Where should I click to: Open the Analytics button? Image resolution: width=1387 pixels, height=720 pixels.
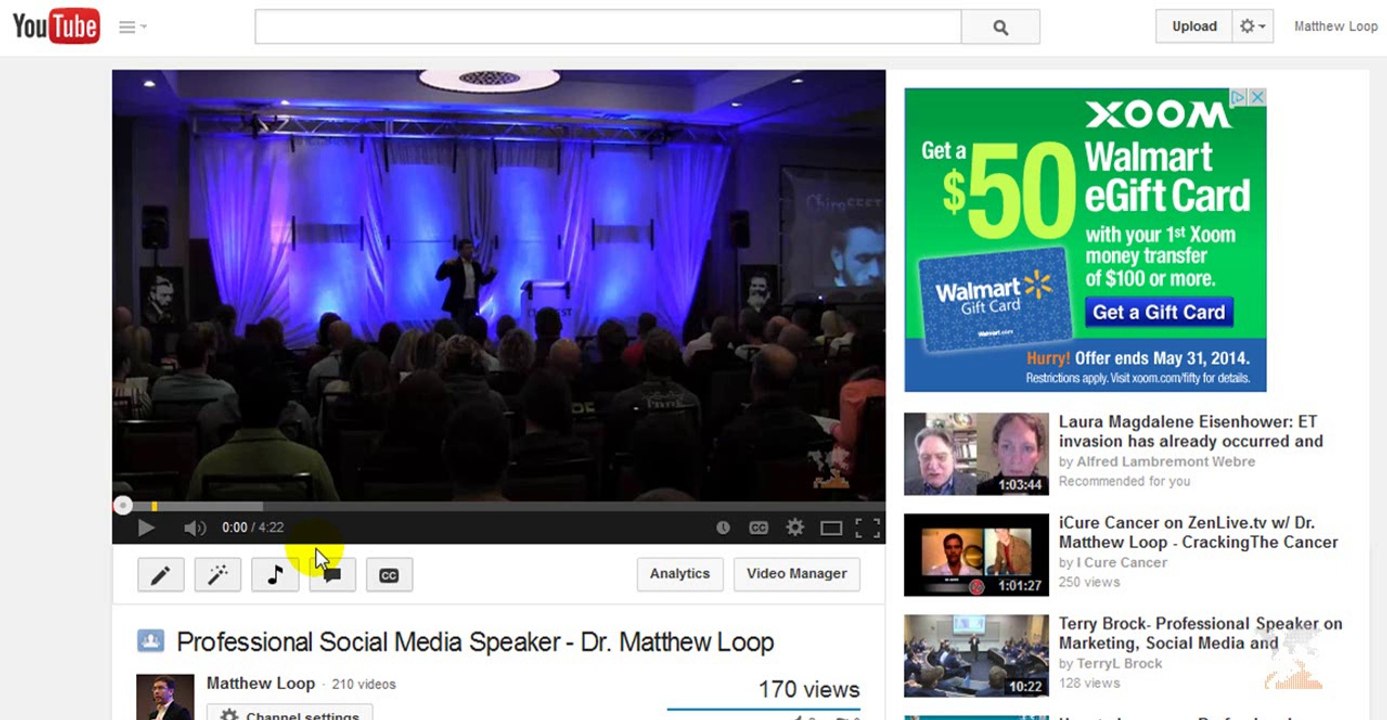(680, 574)
